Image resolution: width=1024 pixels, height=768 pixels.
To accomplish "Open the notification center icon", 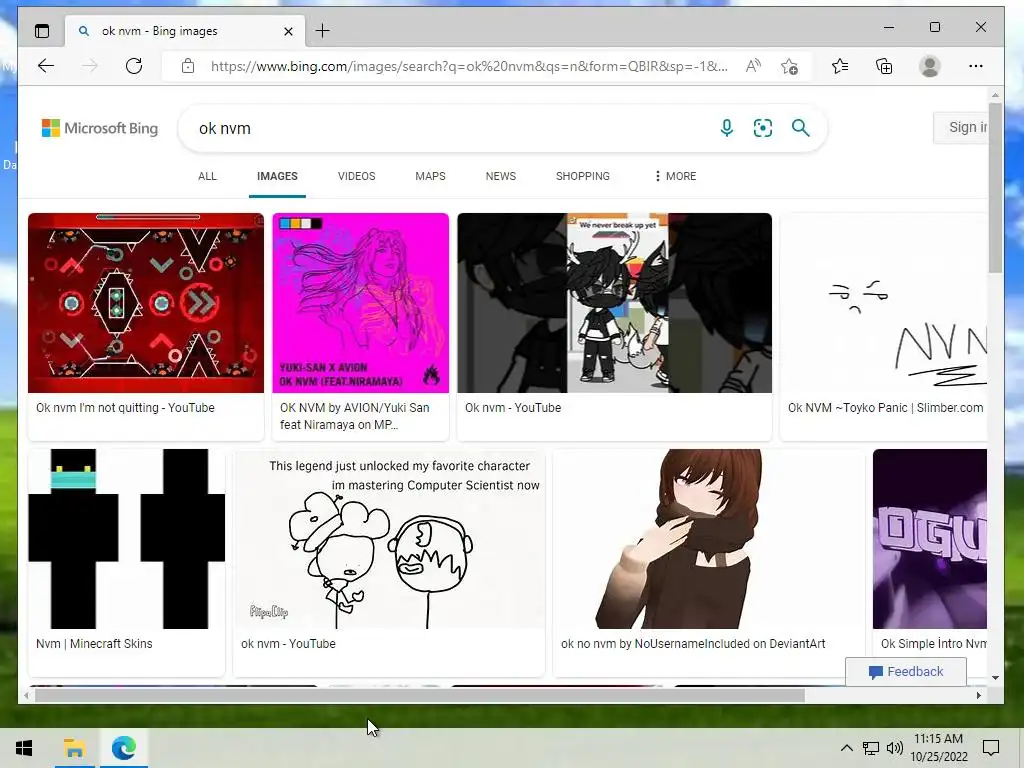I will coord(991,748).
